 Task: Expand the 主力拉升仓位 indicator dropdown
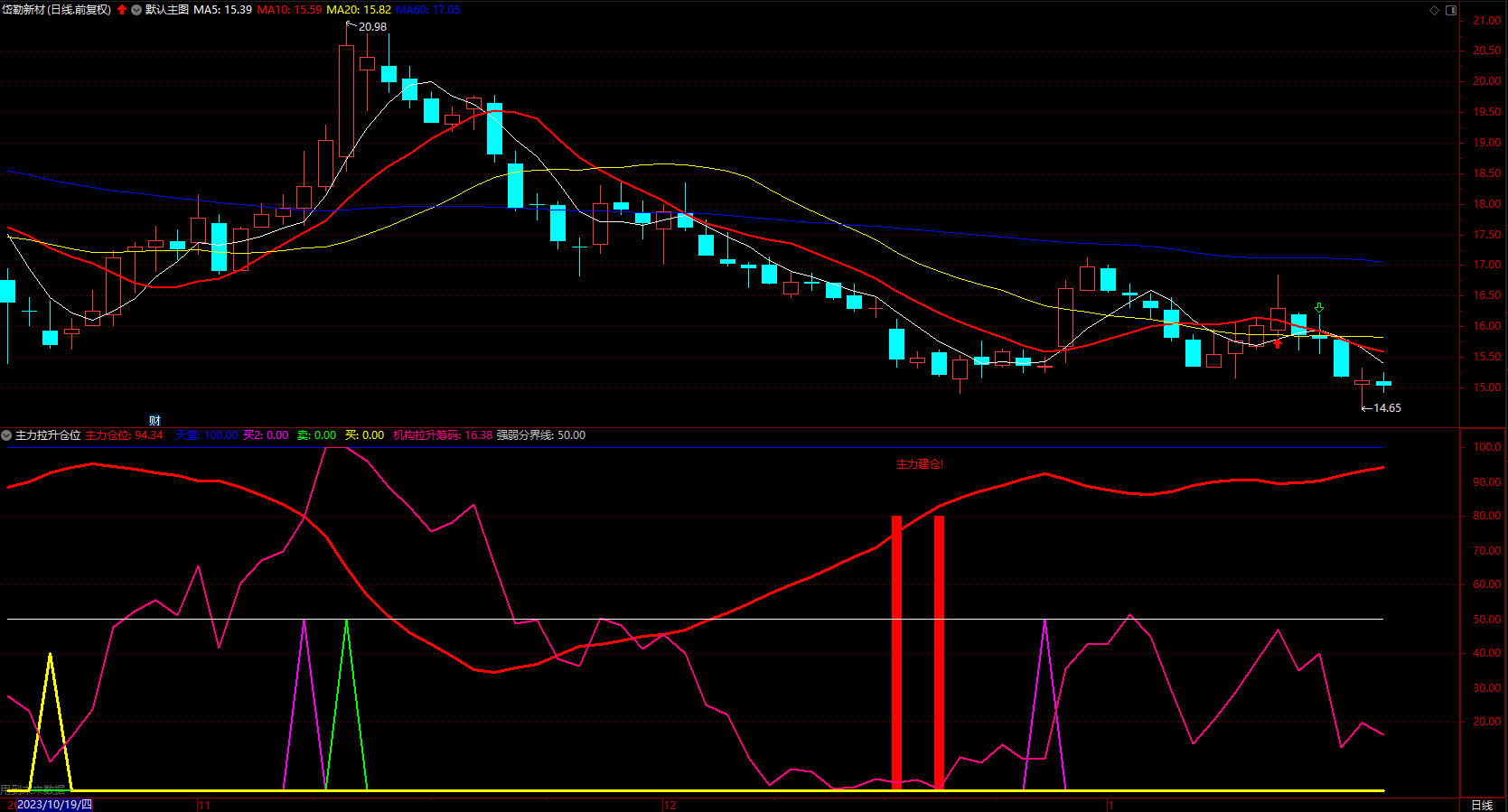coord(6,435)
